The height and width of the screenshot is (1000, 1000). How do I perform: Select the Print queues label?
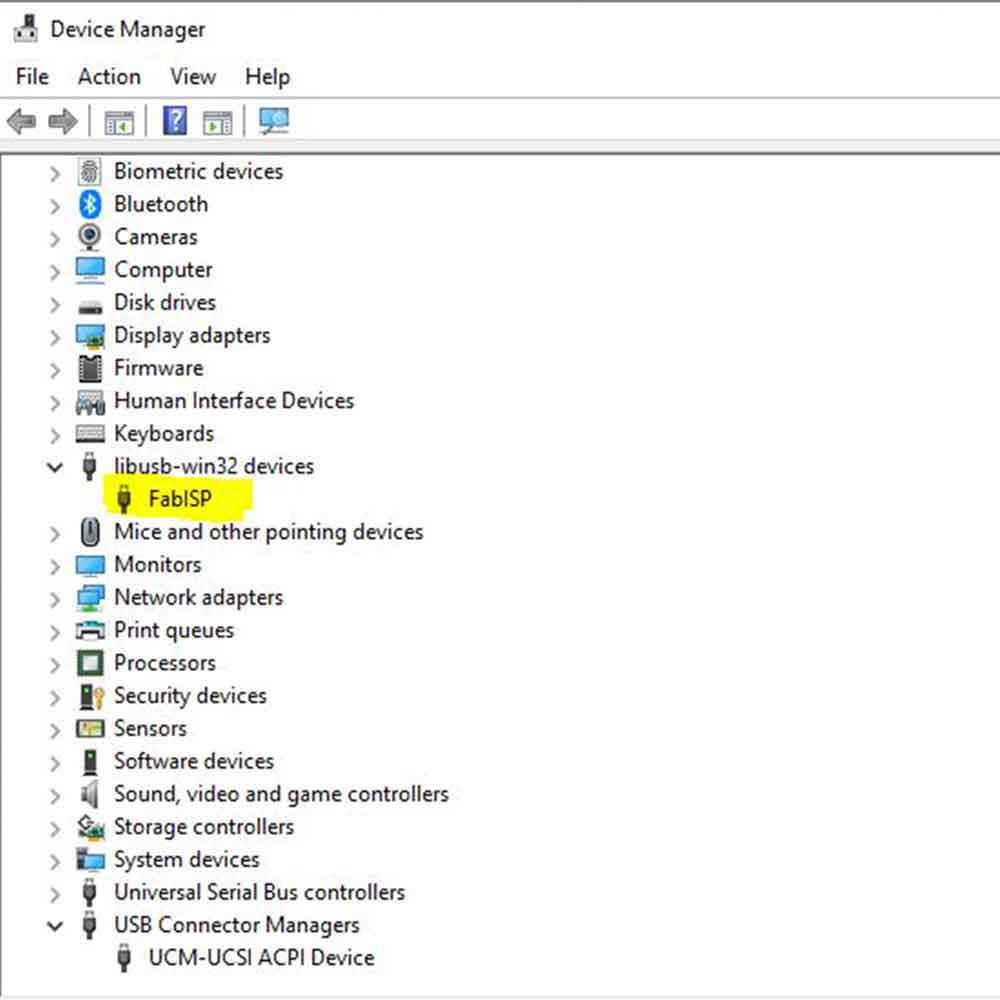[x=174, y=631]
